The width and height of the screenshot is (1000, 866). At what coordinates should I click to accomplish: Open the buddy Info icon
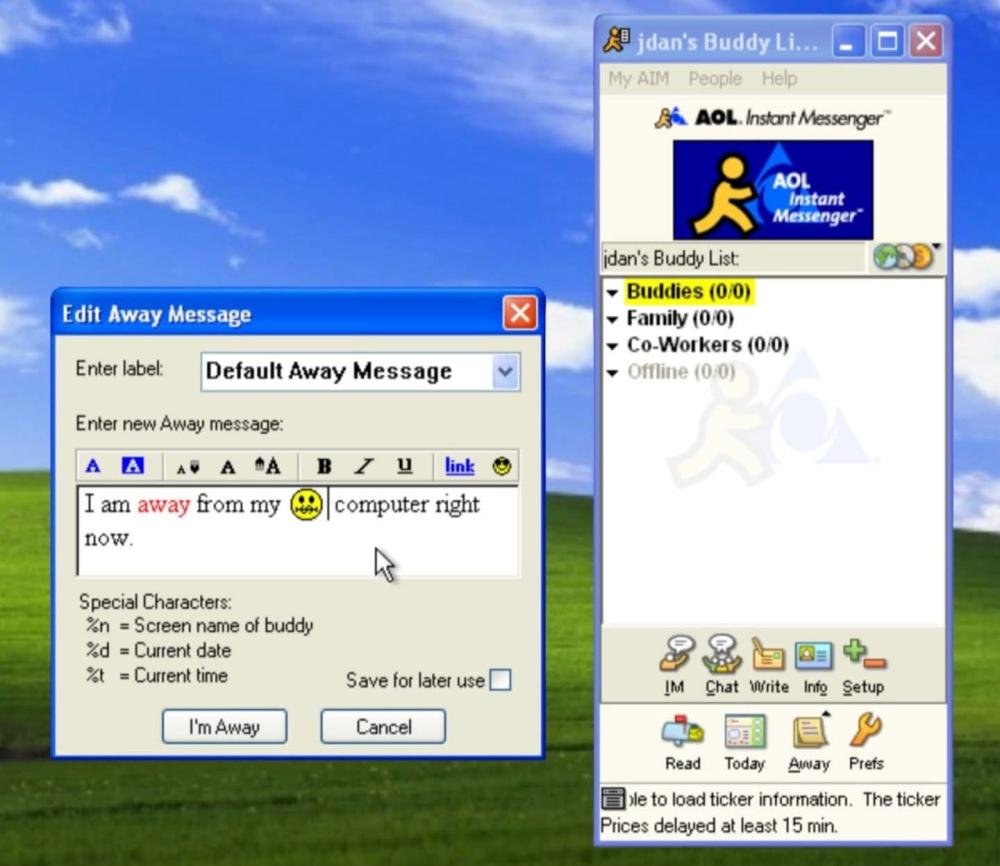(x=814, y=656)
